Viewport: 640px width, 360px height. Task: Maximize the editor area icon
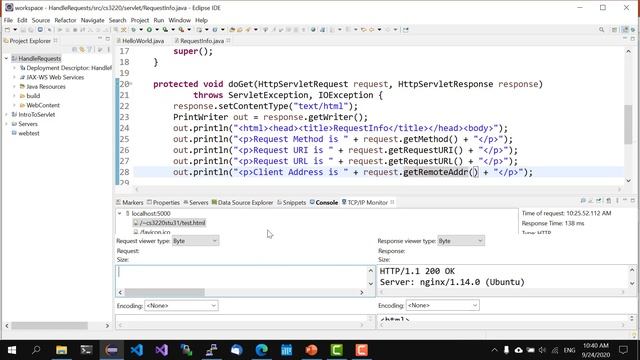[x=633, y=39]
